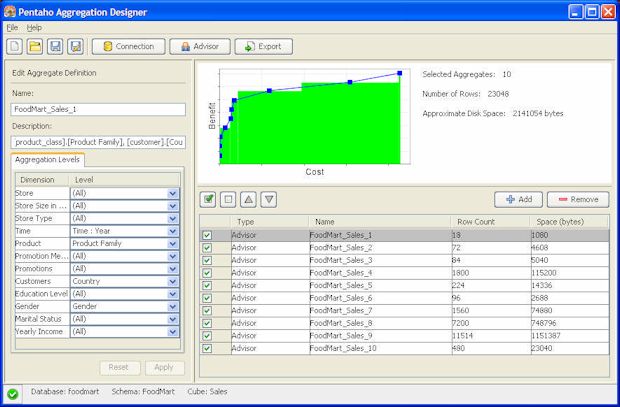Click the Reset button
Viewport: 620px width, 407px height.
(x=120, y=367)
